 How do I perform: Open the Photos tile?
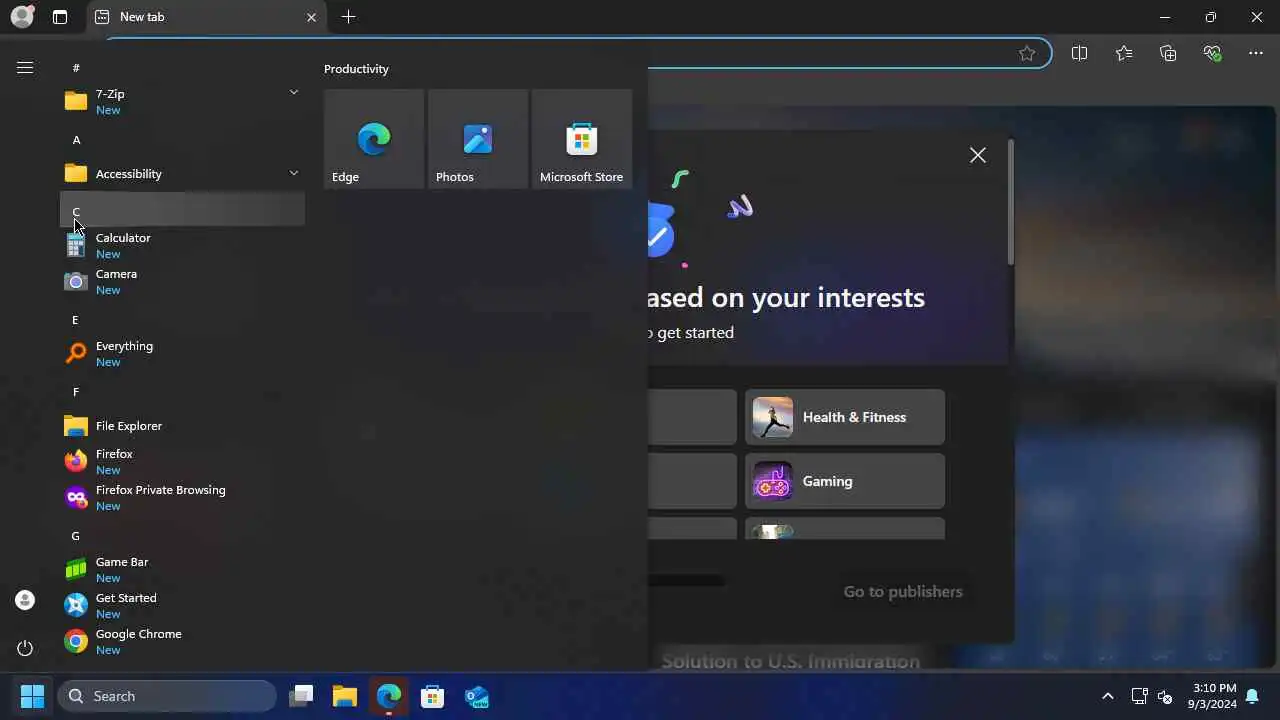pos(478,138)
